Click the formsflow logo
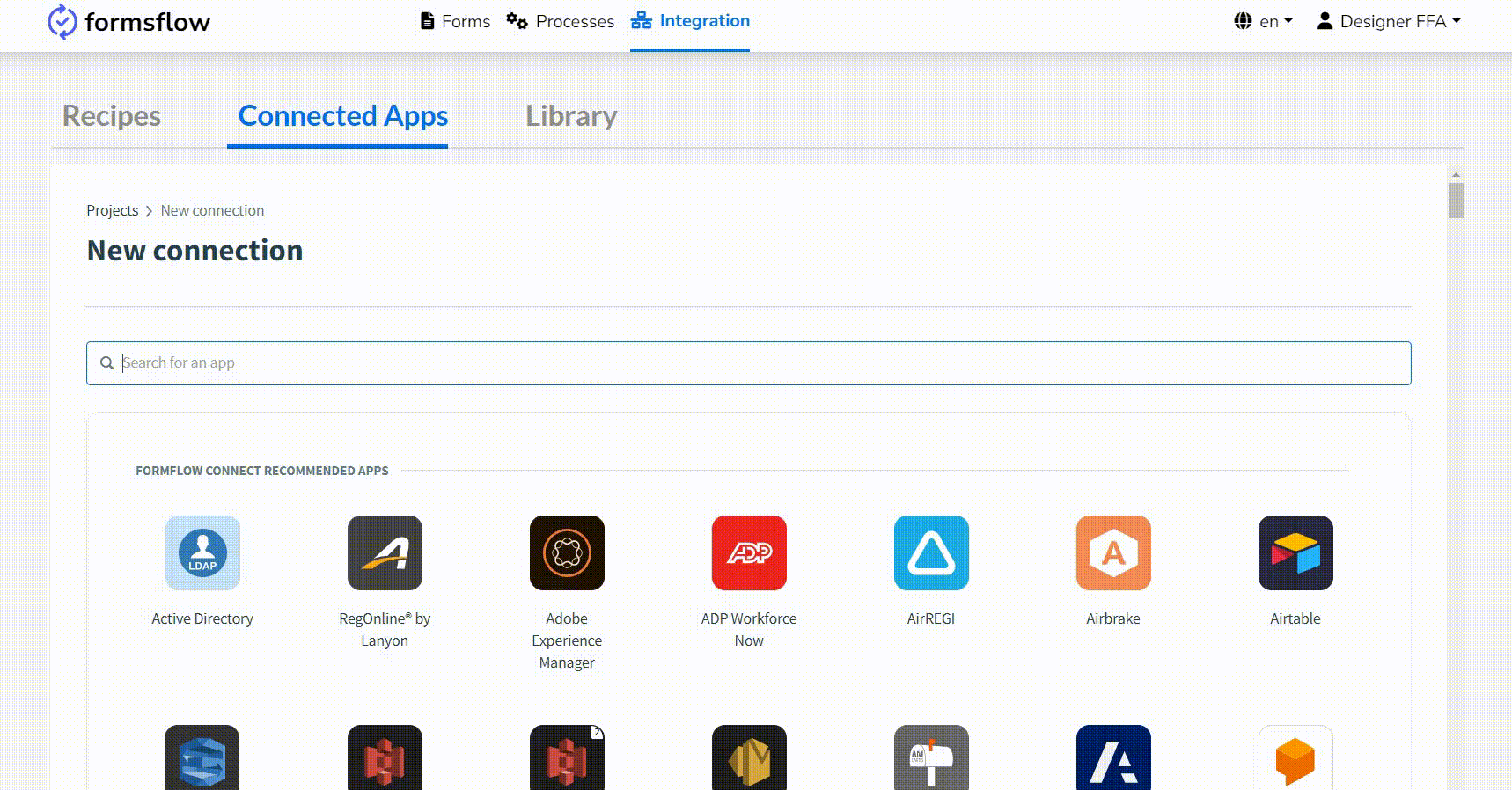 (128, 22)
